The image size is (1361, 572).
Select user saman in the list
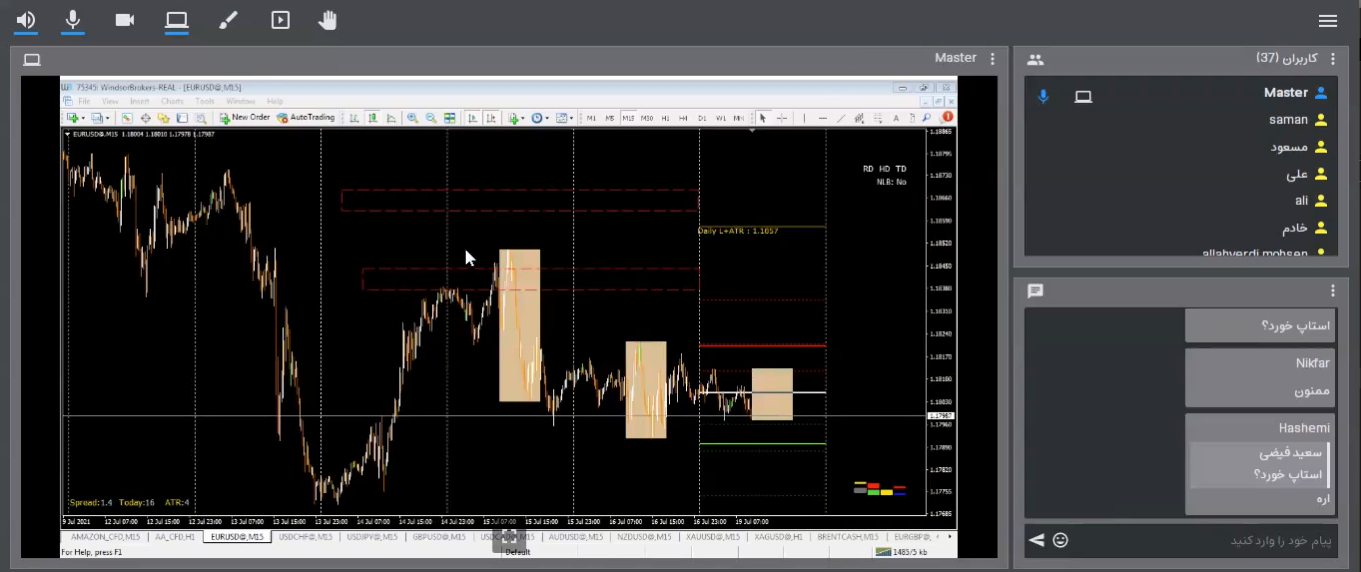[x=1288, y=120]
